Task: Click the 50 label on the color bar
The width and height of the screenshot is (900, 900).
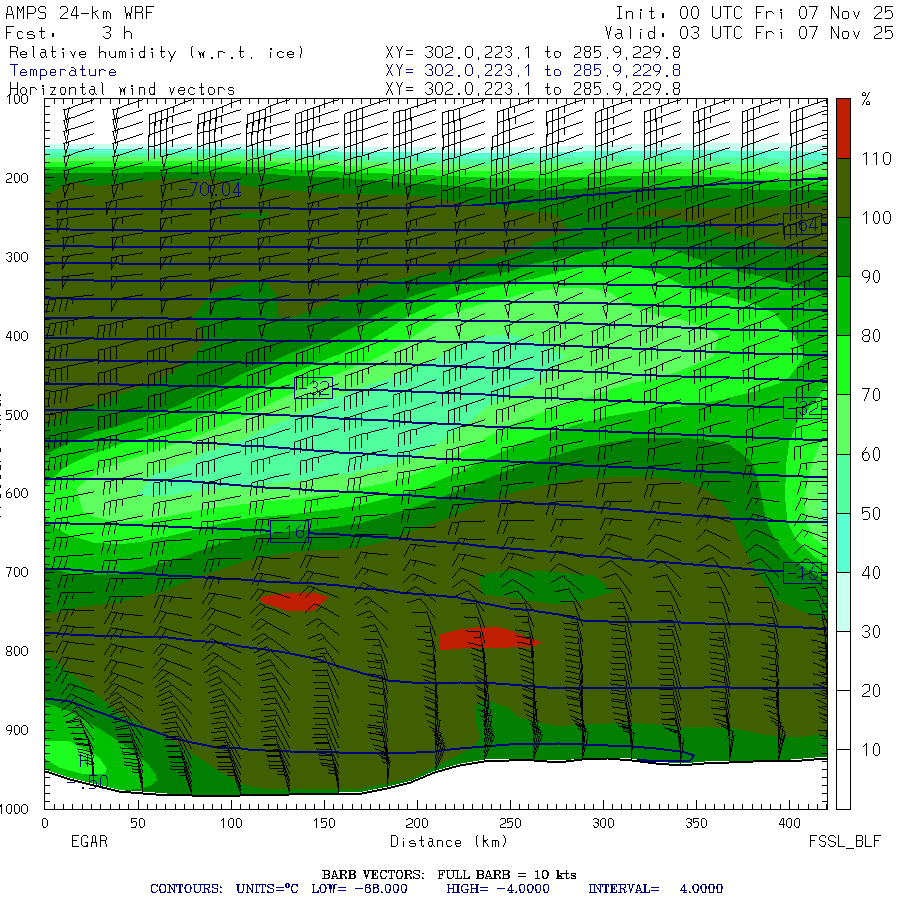Action: (871, 514)
